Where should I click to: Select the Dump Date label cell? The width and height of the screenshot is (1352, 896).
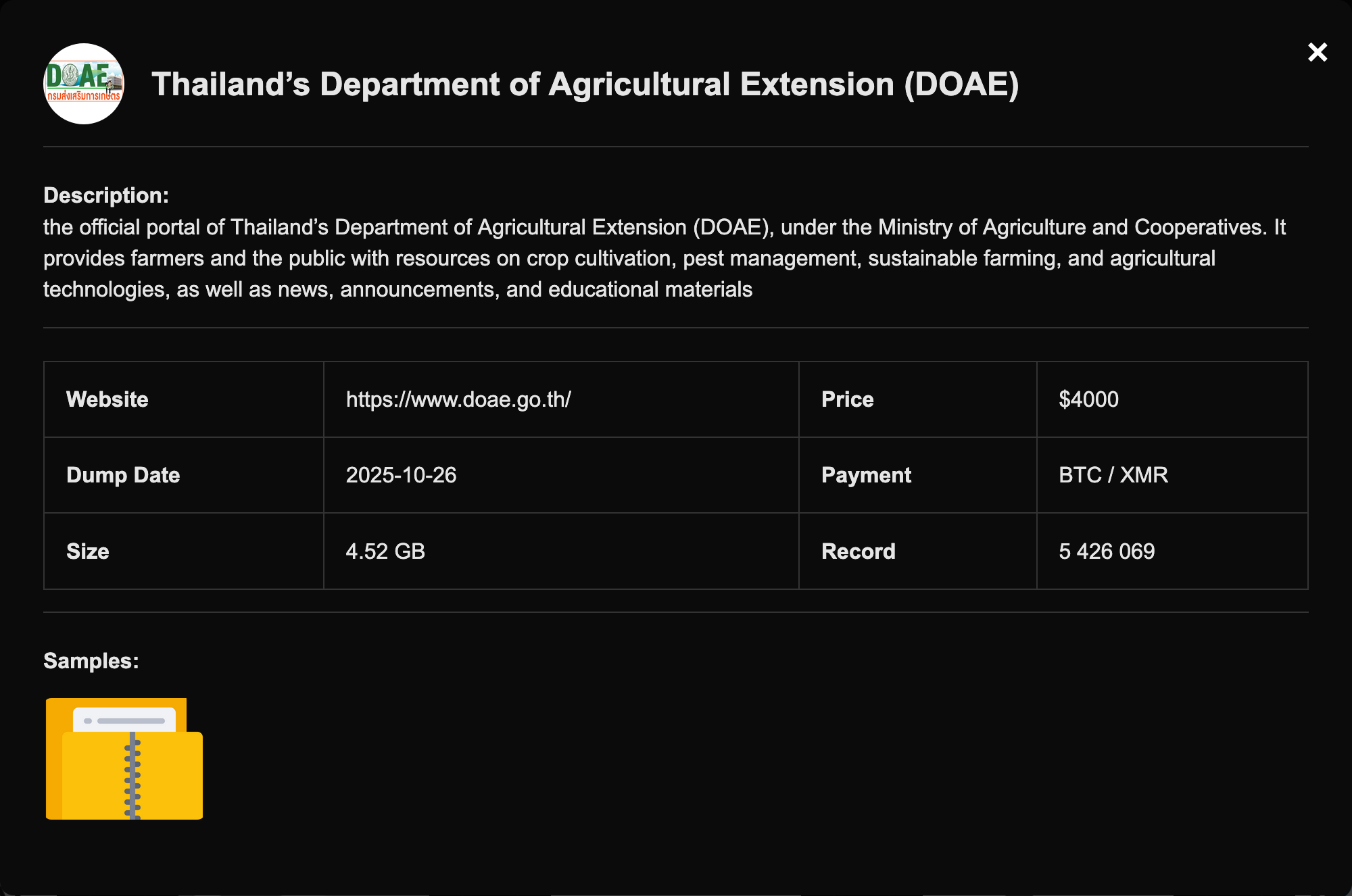pyautogui.click(x=123, y=475)
